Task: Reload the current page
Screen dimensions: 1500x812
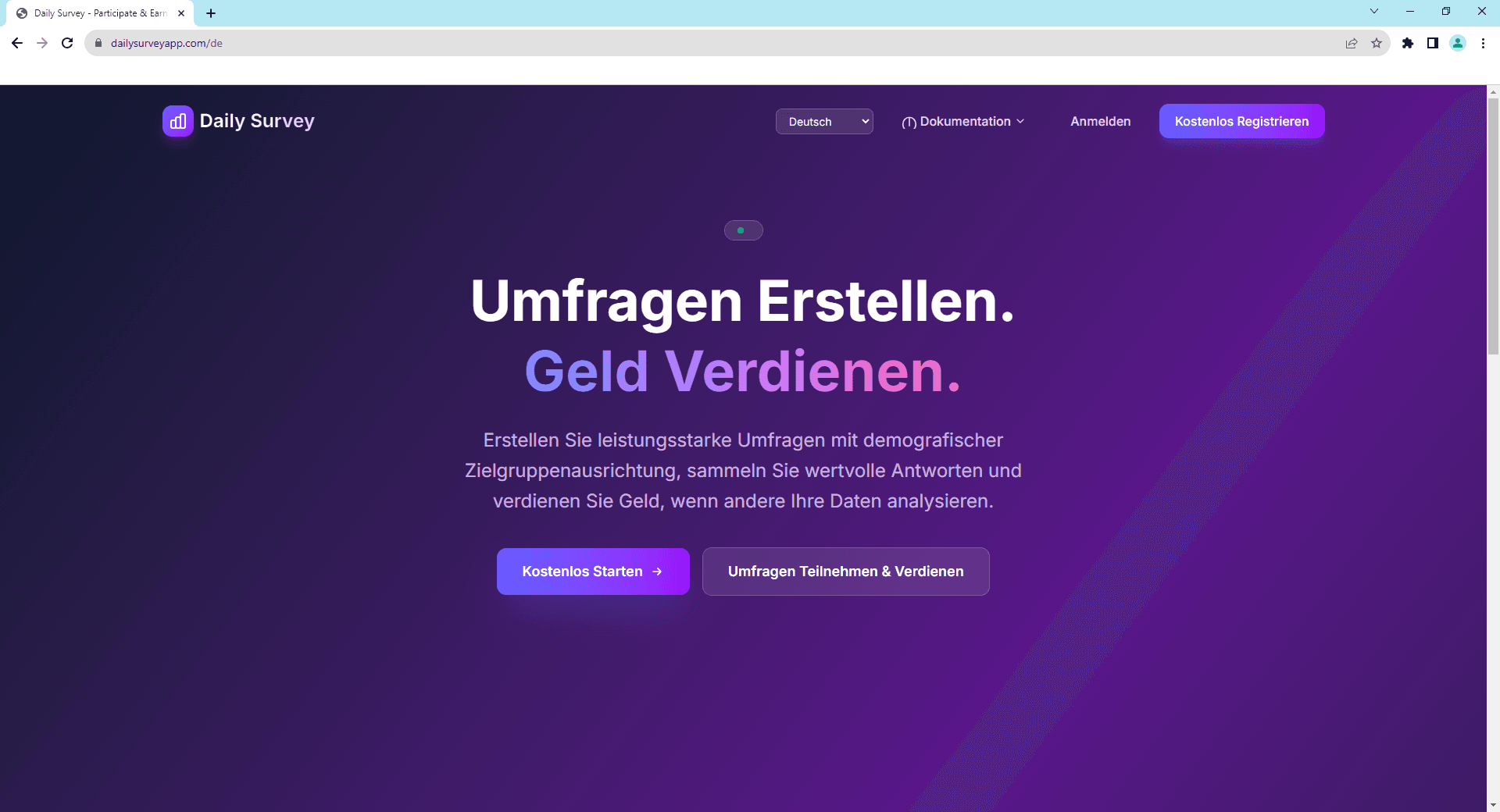Action: [x=67, y=43]
